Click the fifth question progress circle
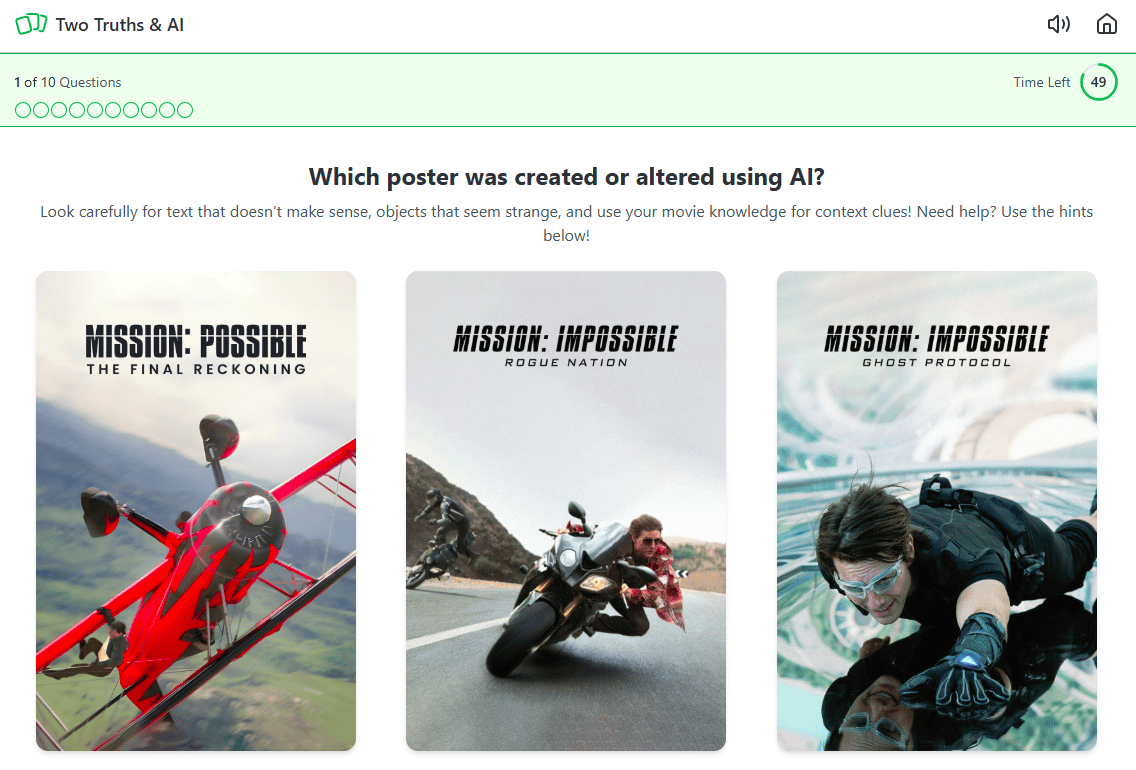This screenshot has width=1136, height=770. coord(95,110)
